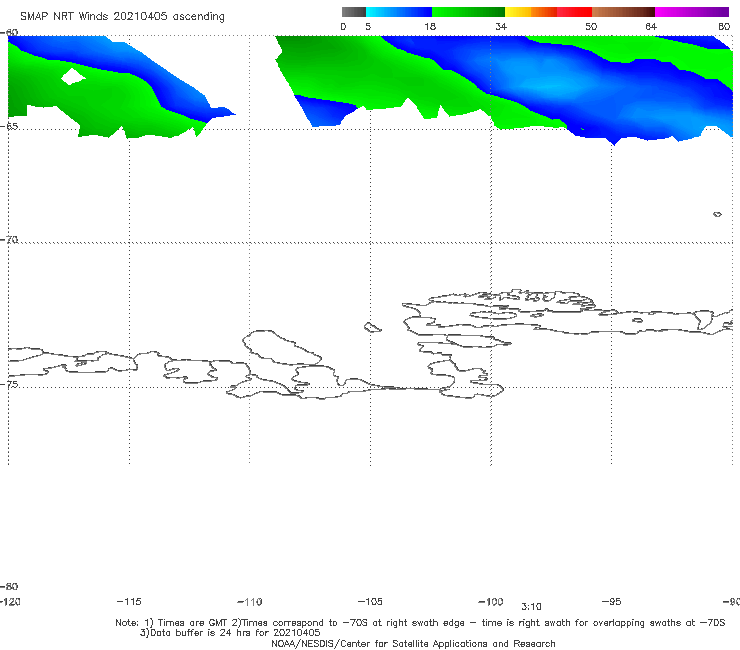The width and height of the screenshot is (740, 650).
Task: Click the note line starting 'Note: 1) Times are GMT'
Action: [420, 623]
